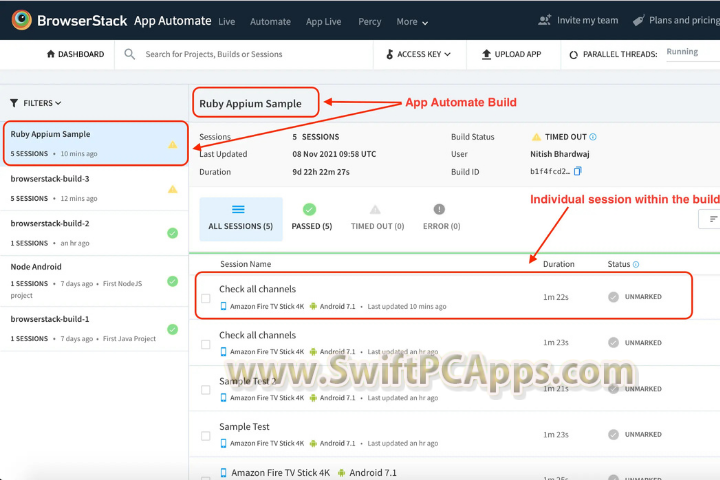Click Unmarked status icon for 1m 23s Check all channels
The height and width of the screenshot is (480, 720).
(613, 342)
